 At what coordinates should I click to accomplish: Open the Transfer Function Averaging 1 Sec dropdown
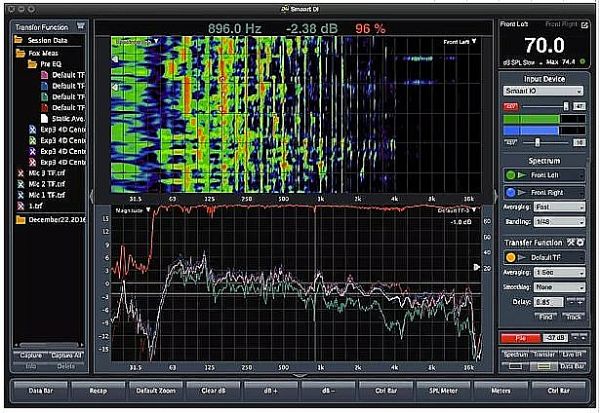[x=559, y=273]
